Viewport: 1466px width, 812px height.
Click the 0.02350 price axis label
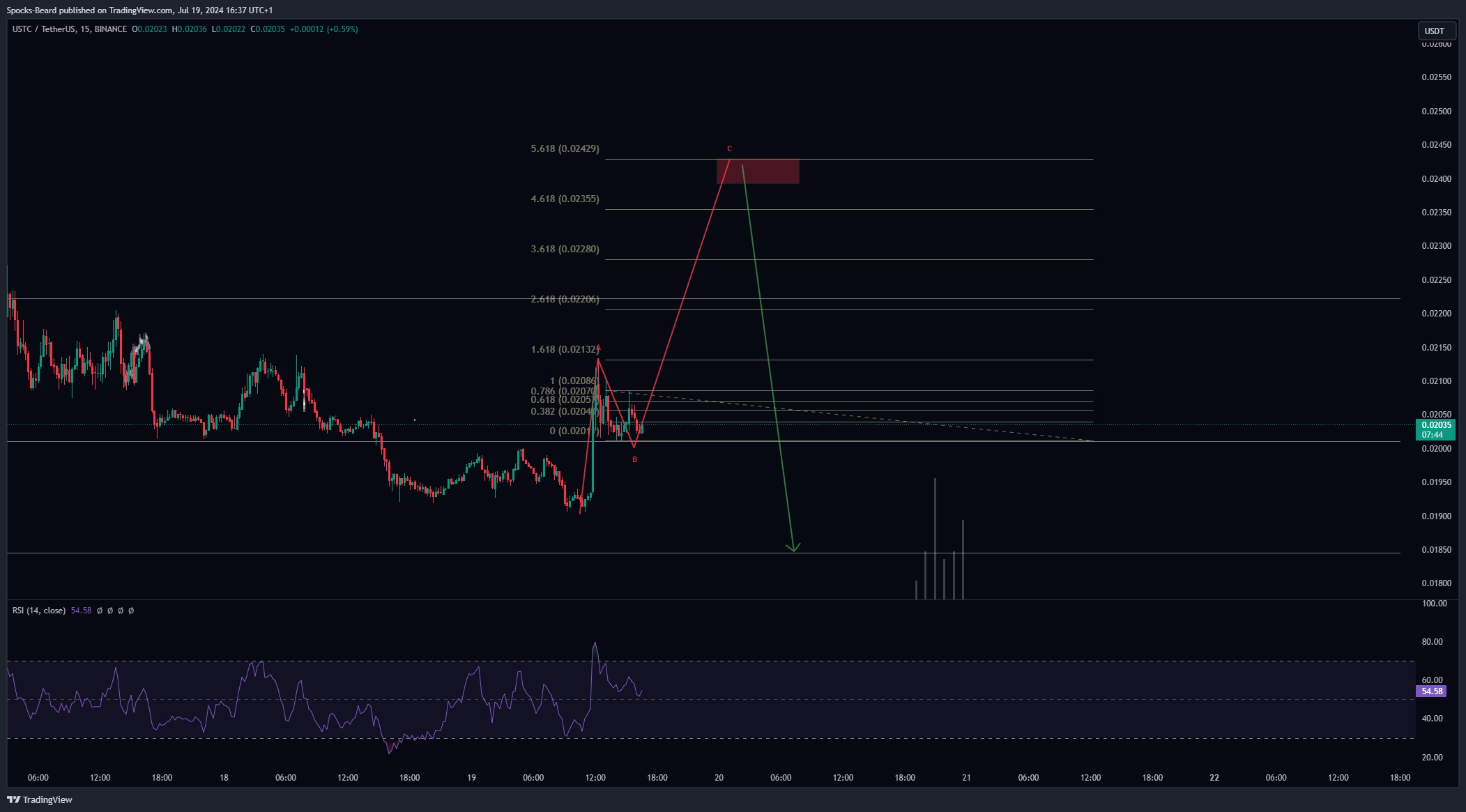(x=1436, y=213)
